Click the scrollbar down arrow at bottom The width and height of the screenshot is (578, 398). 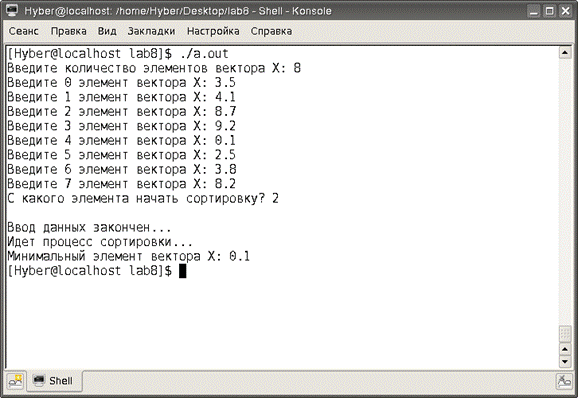[565, 362]
